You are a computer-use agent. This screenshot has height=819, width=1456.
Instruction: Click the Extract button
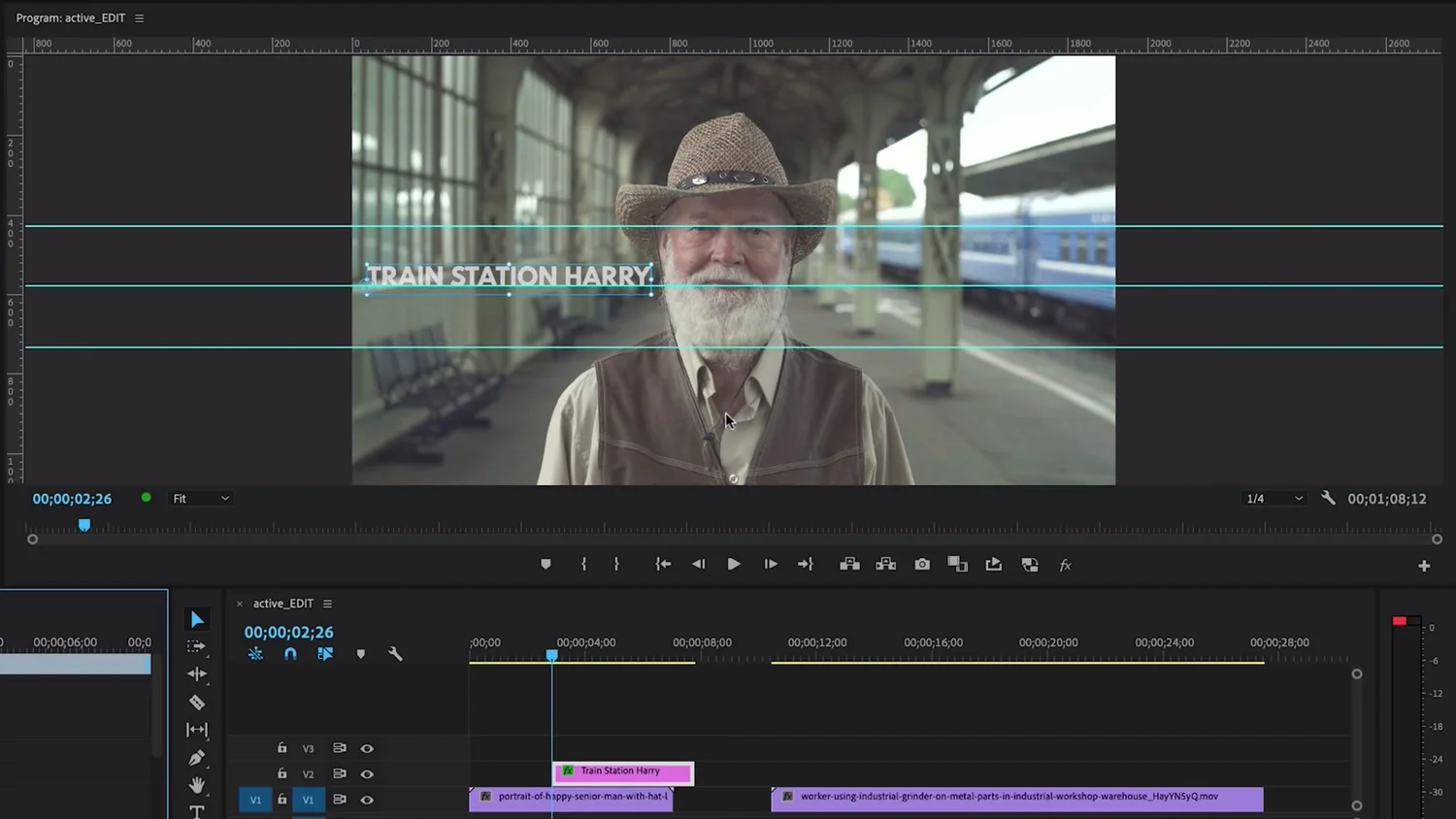885,564
